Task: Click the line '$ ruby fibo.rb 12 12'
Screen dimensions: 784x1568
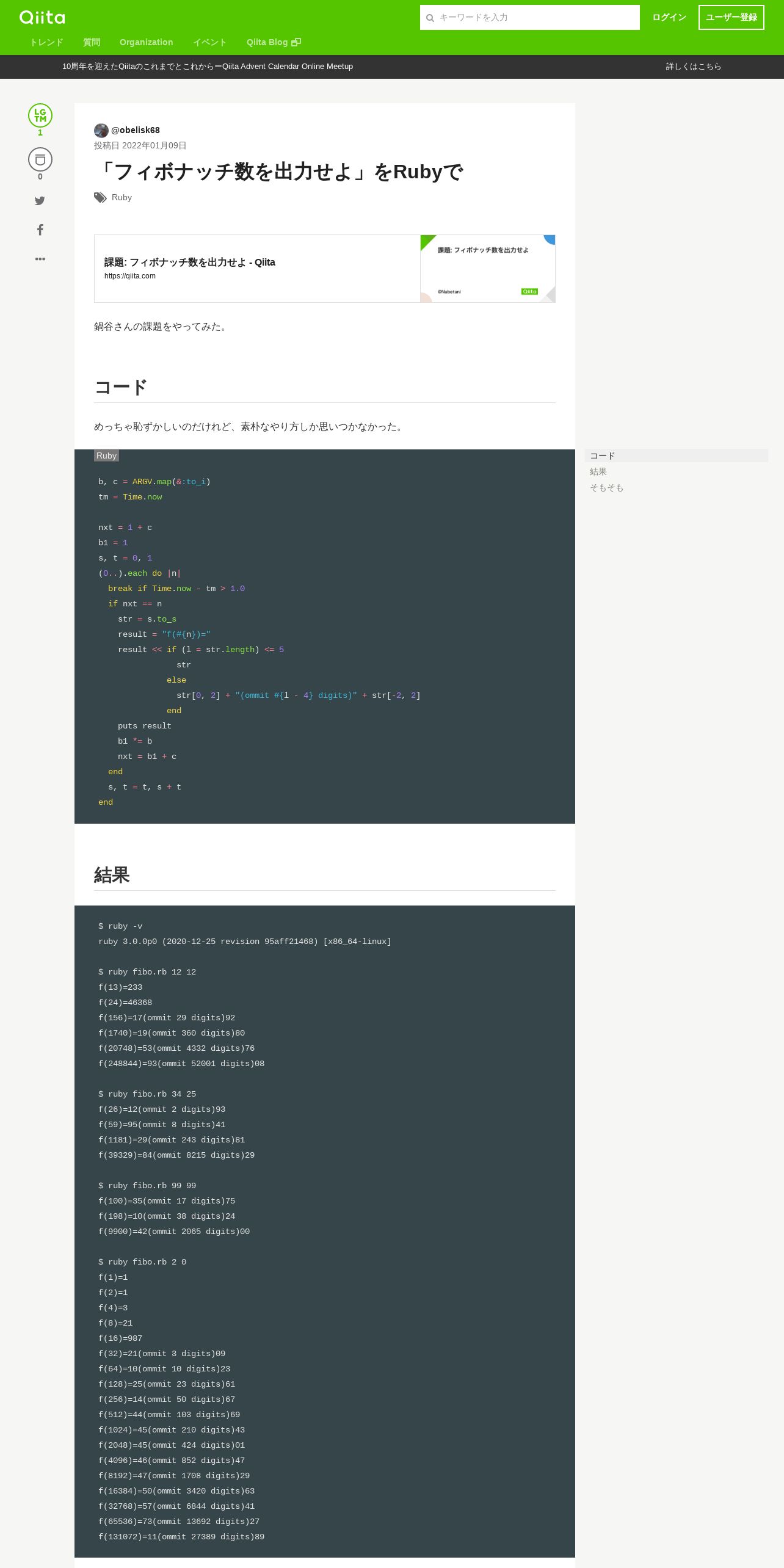Action: tap(147, 972)
